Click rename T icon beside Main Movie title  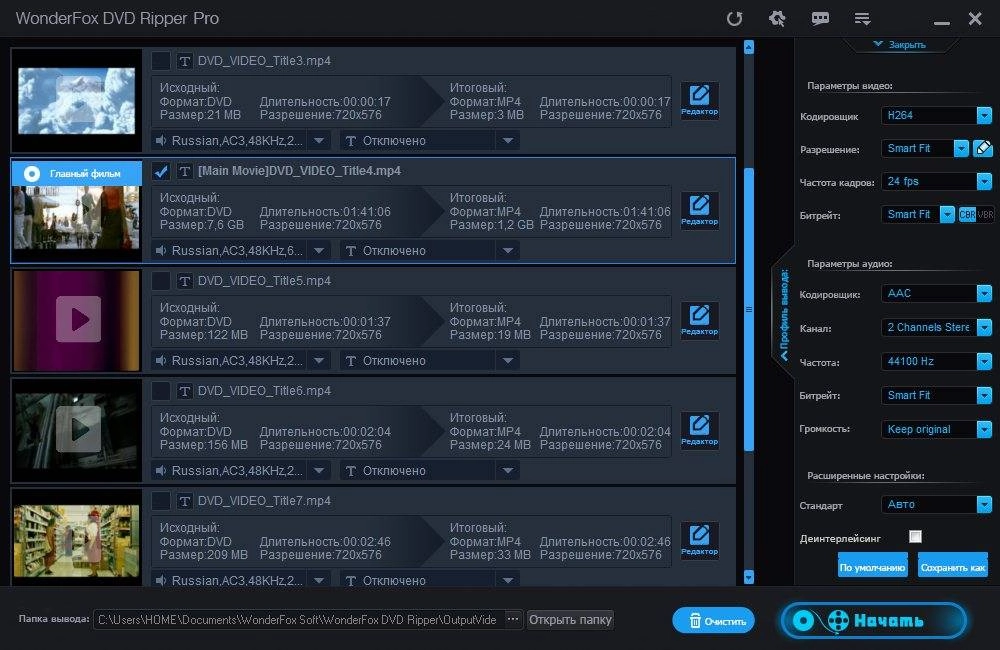pyautogui.click(x=184, y=171)
